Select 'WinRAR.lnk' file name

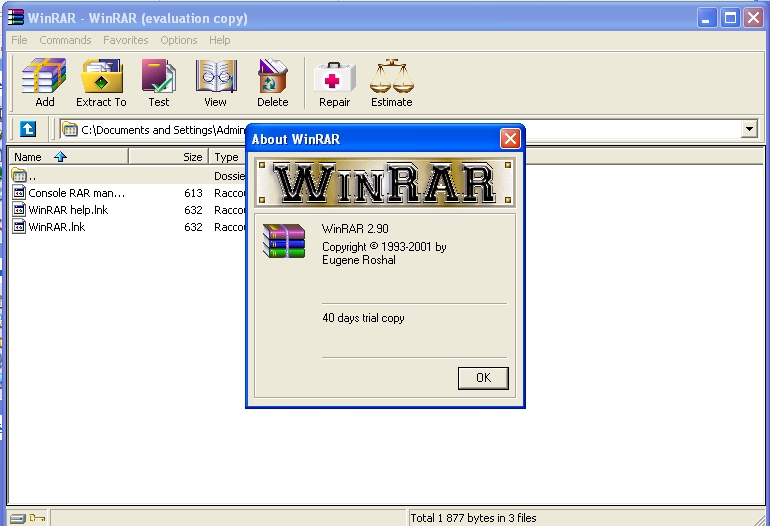56,227
